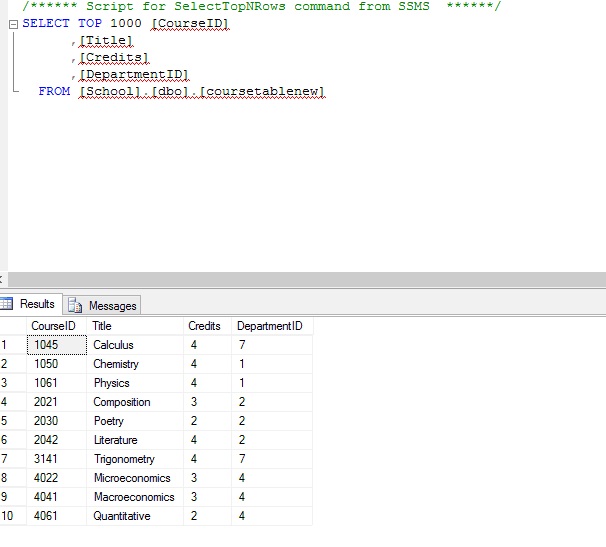This screenshot has width=606, height=547.
Task: Click the Results grid icon
Action: pos(6,304)
